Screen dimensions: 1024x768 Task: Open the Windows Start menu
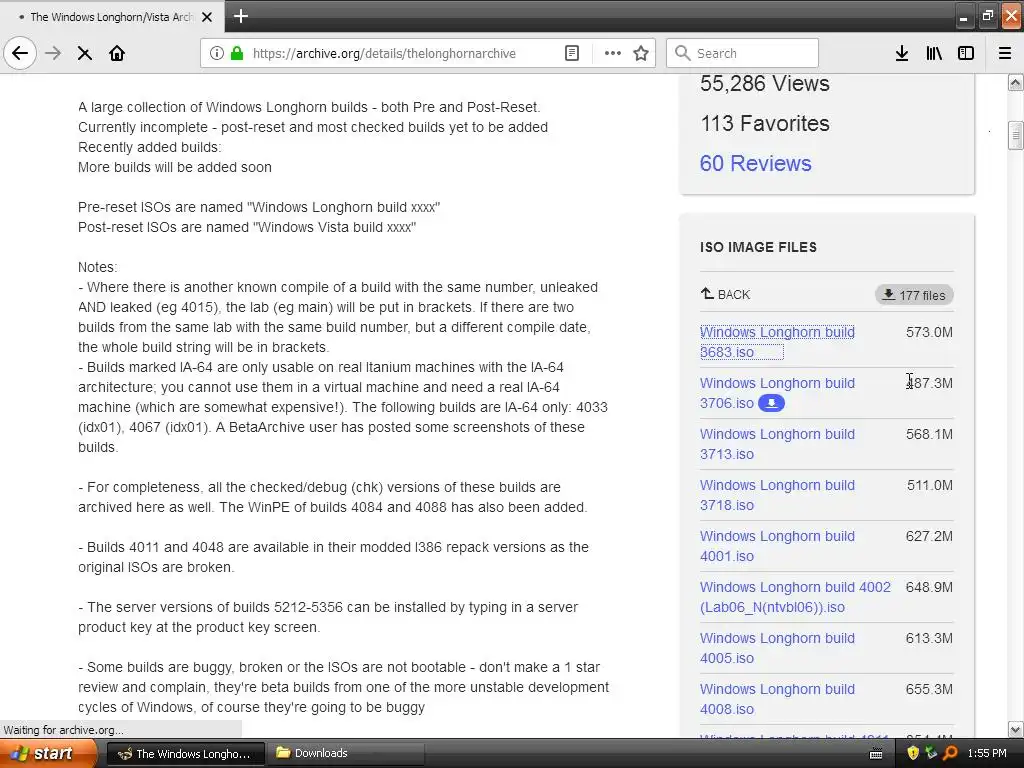(48, 753)
